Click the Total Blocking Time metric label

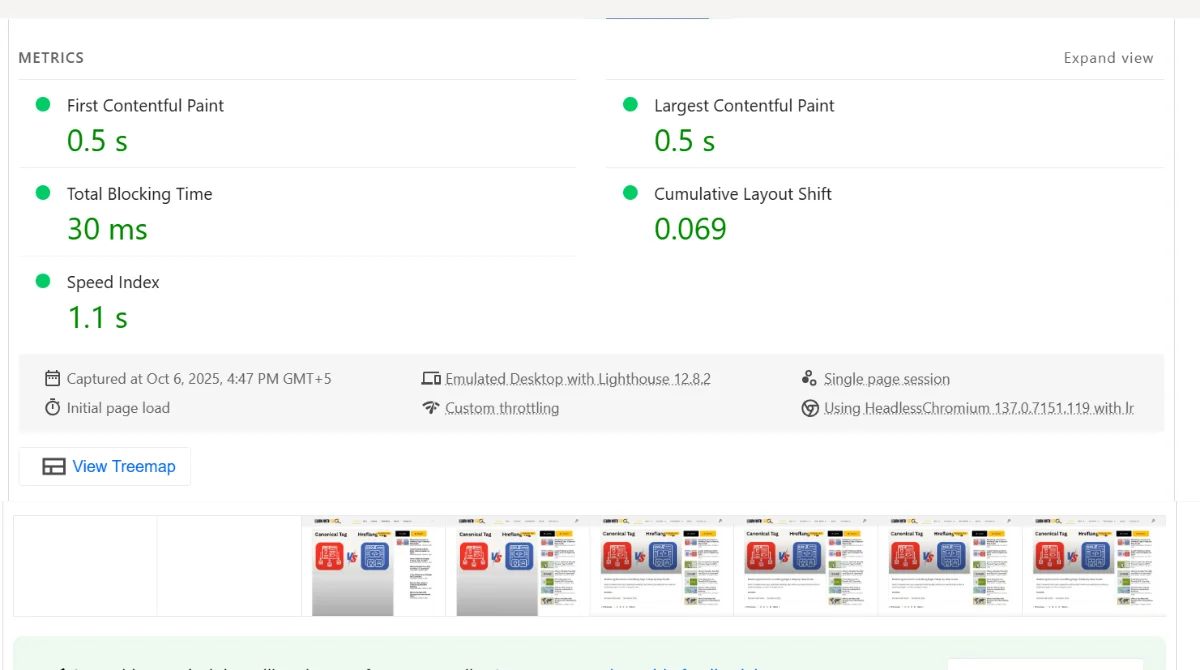(x=139, y=194)
